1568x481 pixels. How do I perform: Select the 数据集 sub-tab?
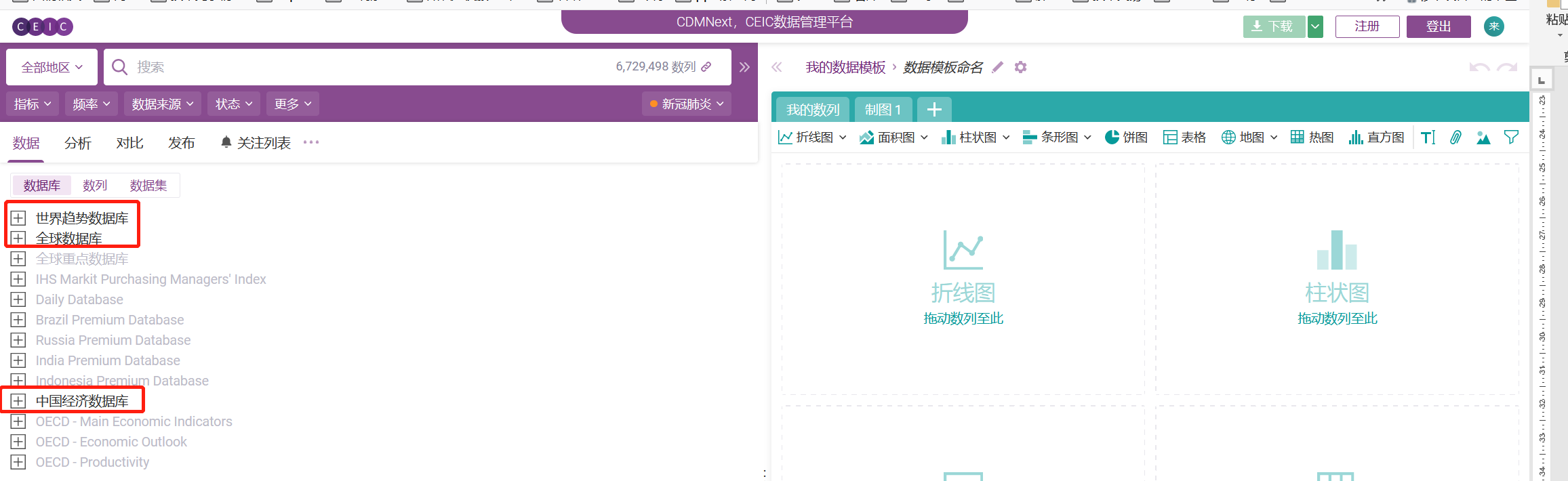click(x=148, y=186)
